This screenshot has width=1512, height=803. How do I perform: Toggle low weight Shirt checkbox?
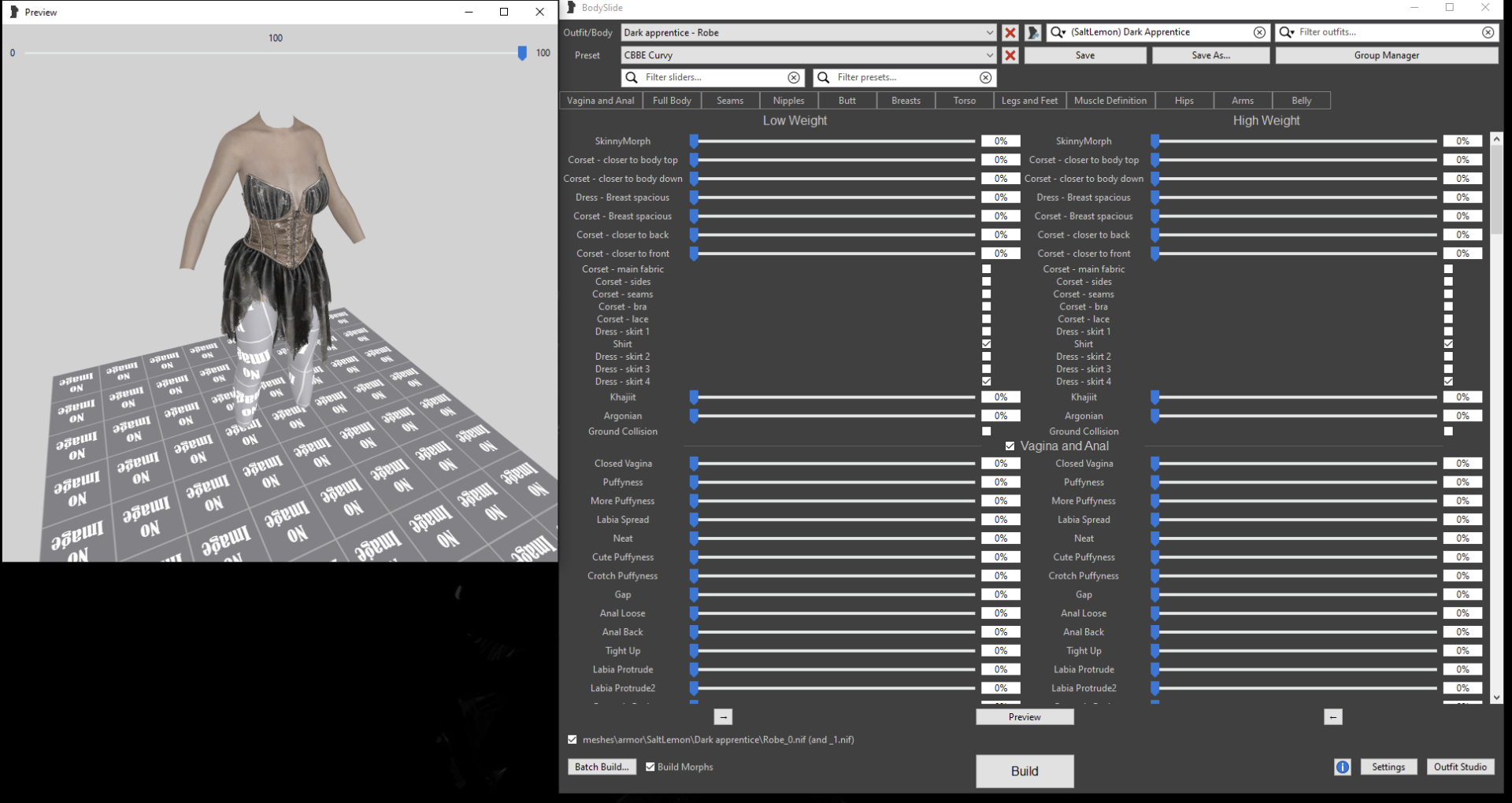pos(986,344)
